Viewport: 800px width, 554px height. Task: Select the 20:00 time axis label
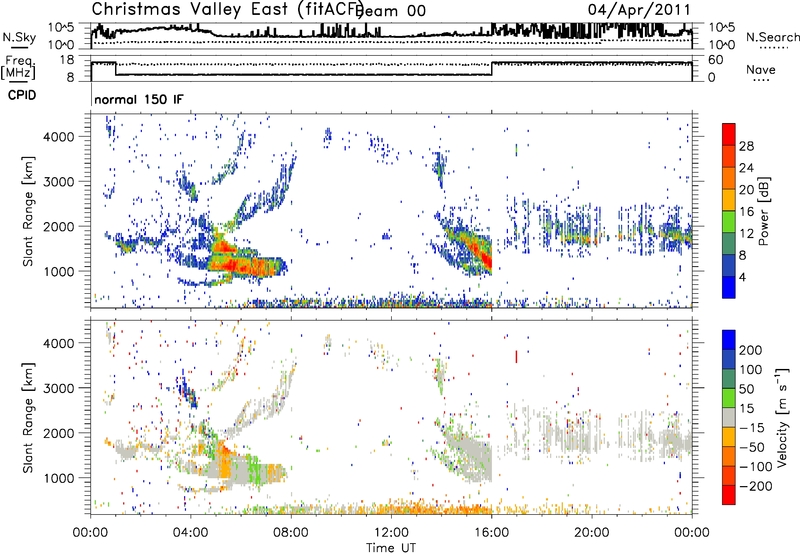point(591,533)
